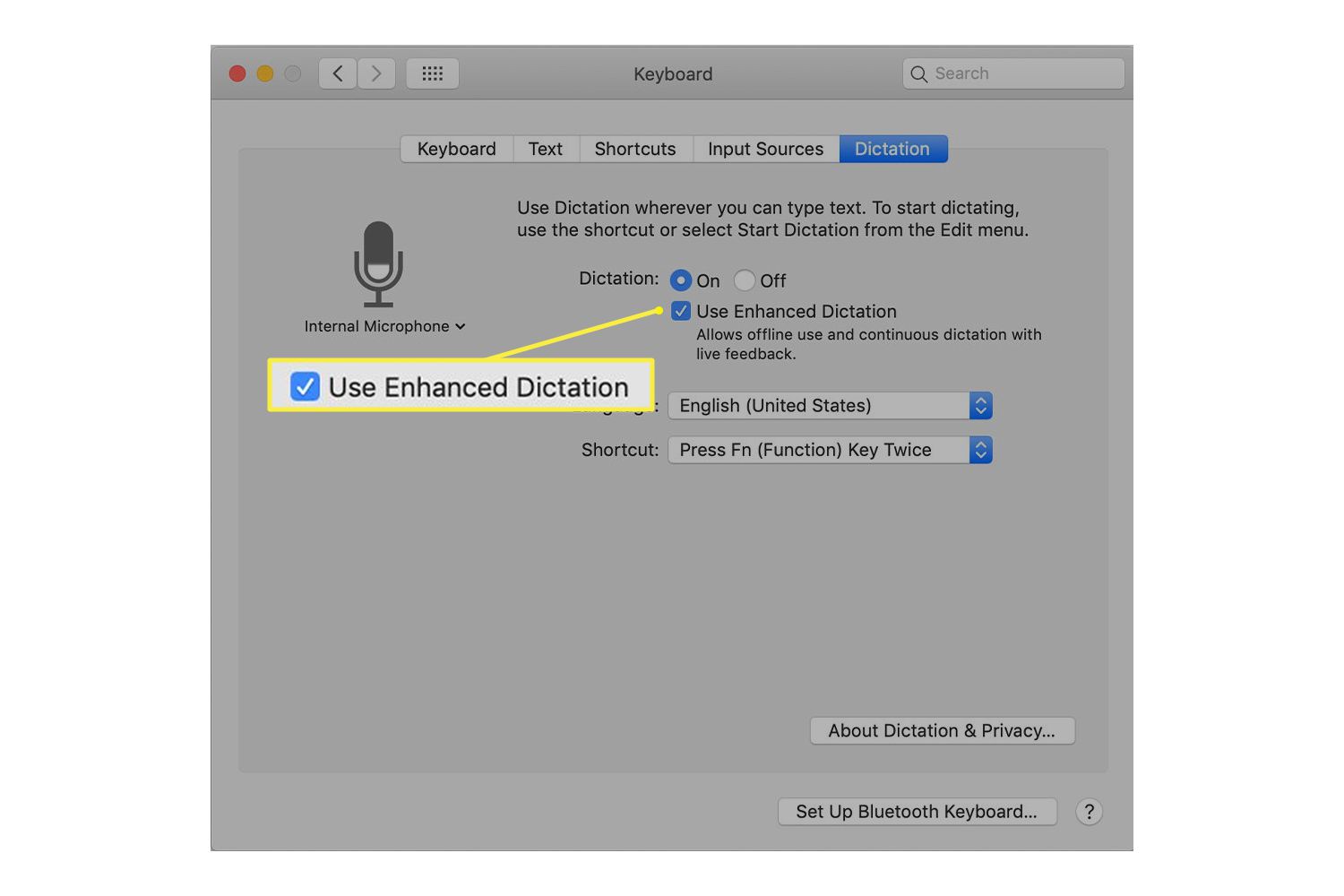Viewport: 1344px width, 896px height.
Task: Switch to the Keyboard tab
Action: coord(457,149)
